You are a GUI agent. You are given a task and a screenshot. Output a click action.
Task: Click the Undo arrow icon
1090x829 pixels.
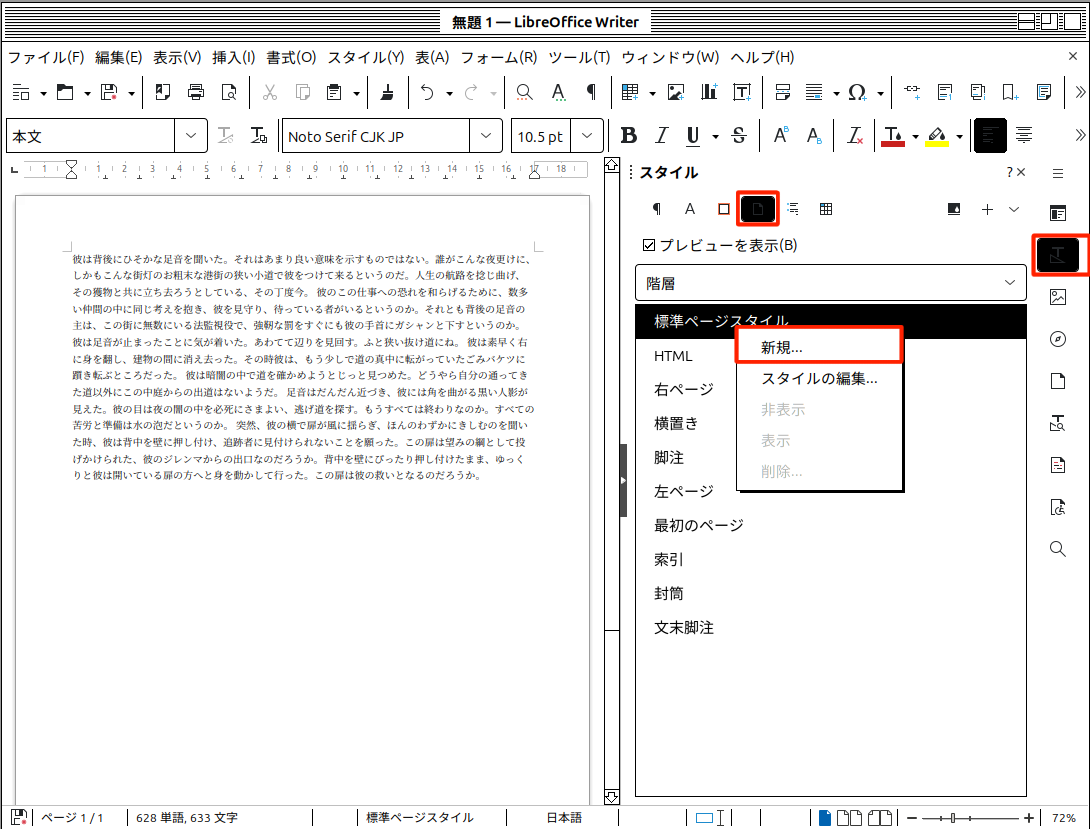pyautogui.click(x=428, y=92)
